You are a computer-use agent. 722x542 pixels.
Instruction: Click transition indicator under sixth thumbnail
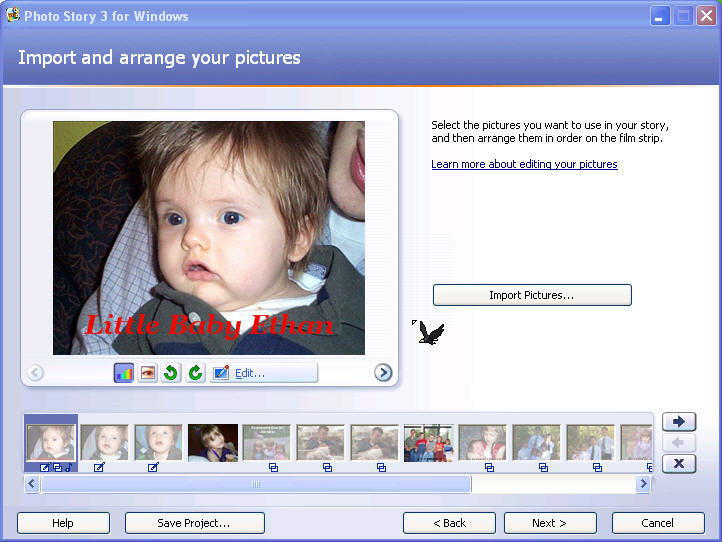click(327, 468)
